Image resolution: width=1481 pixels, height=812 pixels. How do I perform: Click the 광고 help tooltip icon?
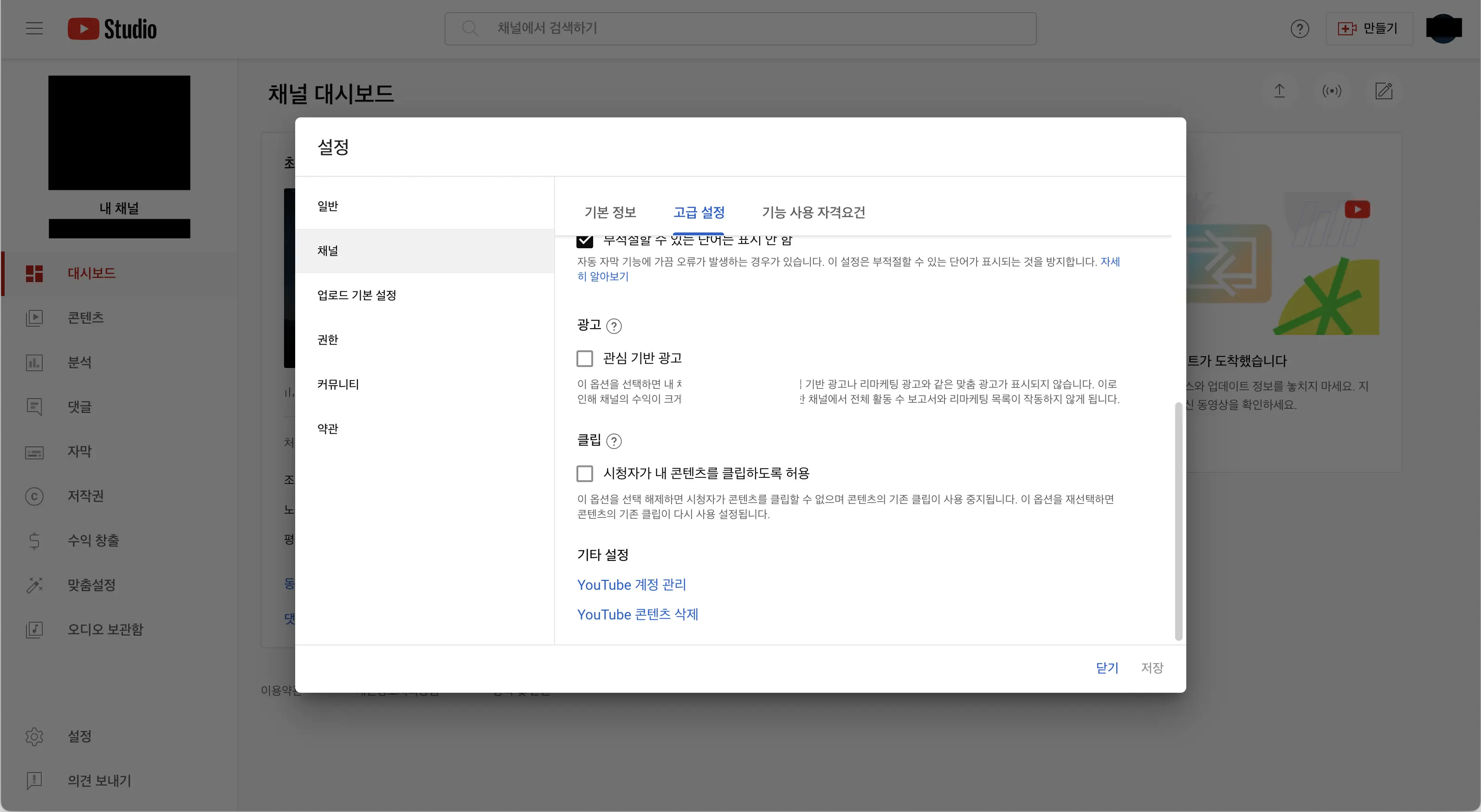click(614, 326)
